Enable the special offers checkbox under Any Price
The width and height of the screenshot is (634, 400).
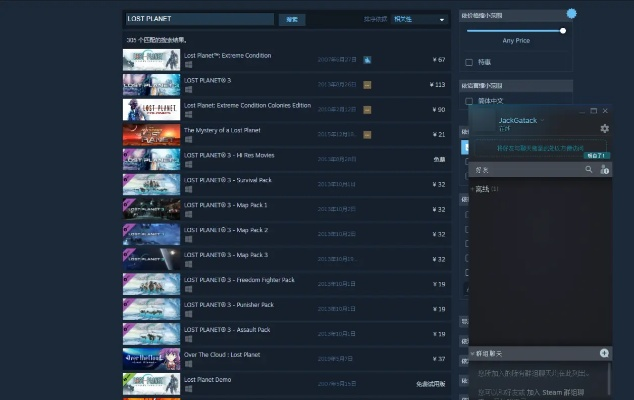(469, 62)
